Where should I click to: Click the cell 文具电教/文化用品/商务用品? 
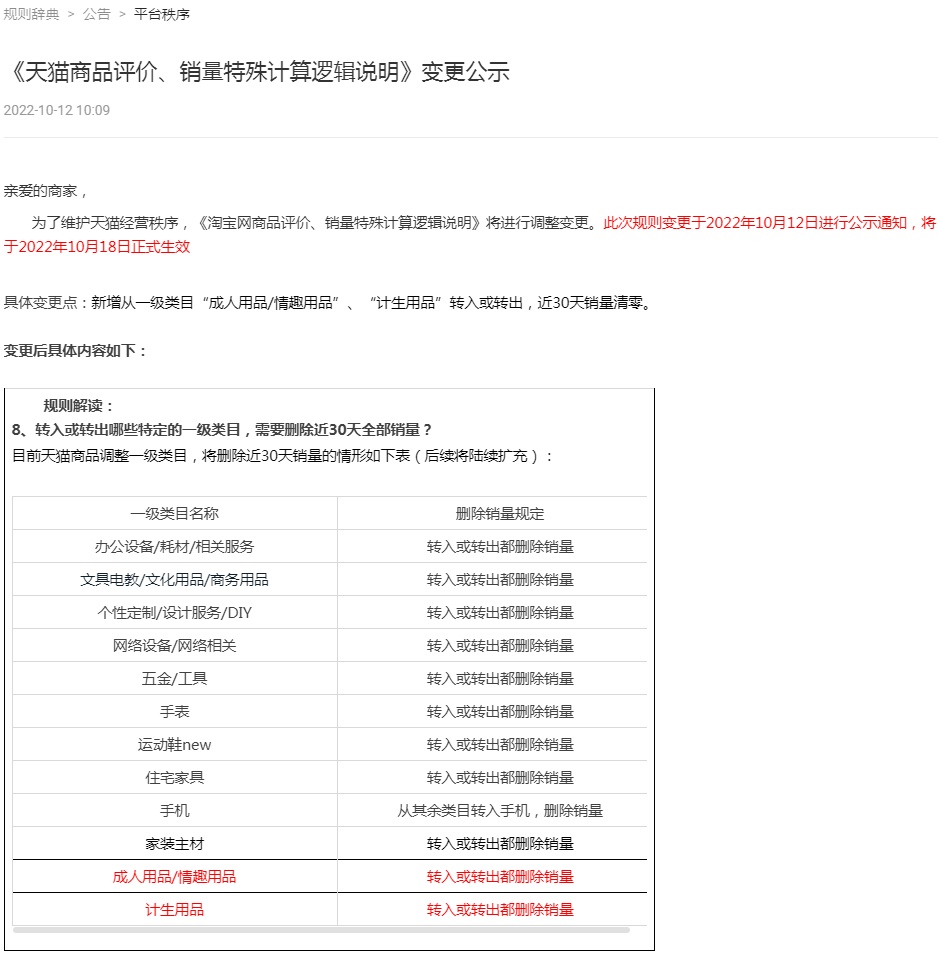pos(174,580)
